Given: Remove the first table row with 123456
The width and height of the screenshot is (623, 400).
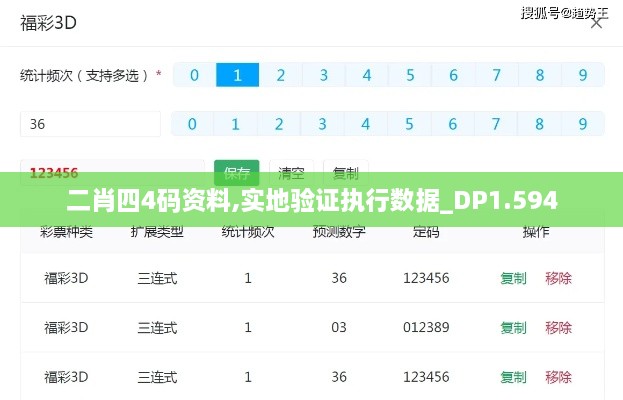Looking at the screenshot, I should [x=558, y=278].
